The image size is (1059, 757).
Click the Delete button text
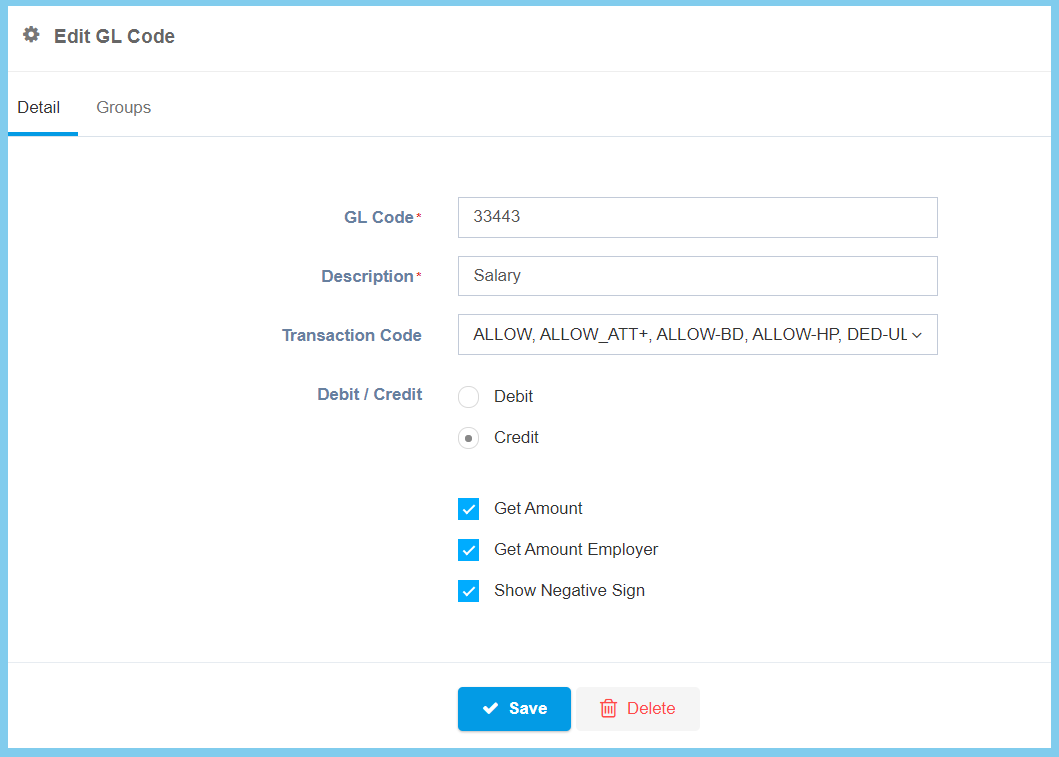tap(651, 708)
